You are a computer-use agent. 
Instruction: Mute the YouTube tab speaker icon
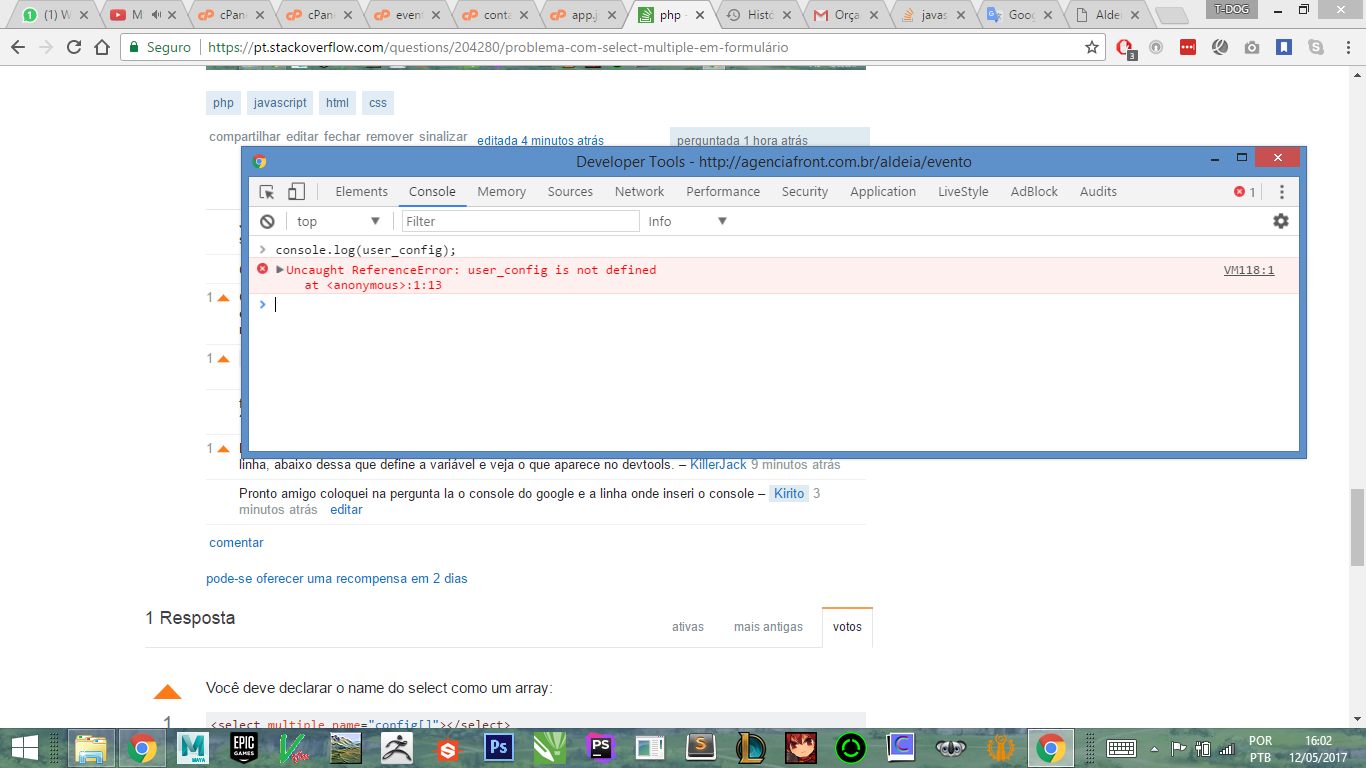coord(156,15)
